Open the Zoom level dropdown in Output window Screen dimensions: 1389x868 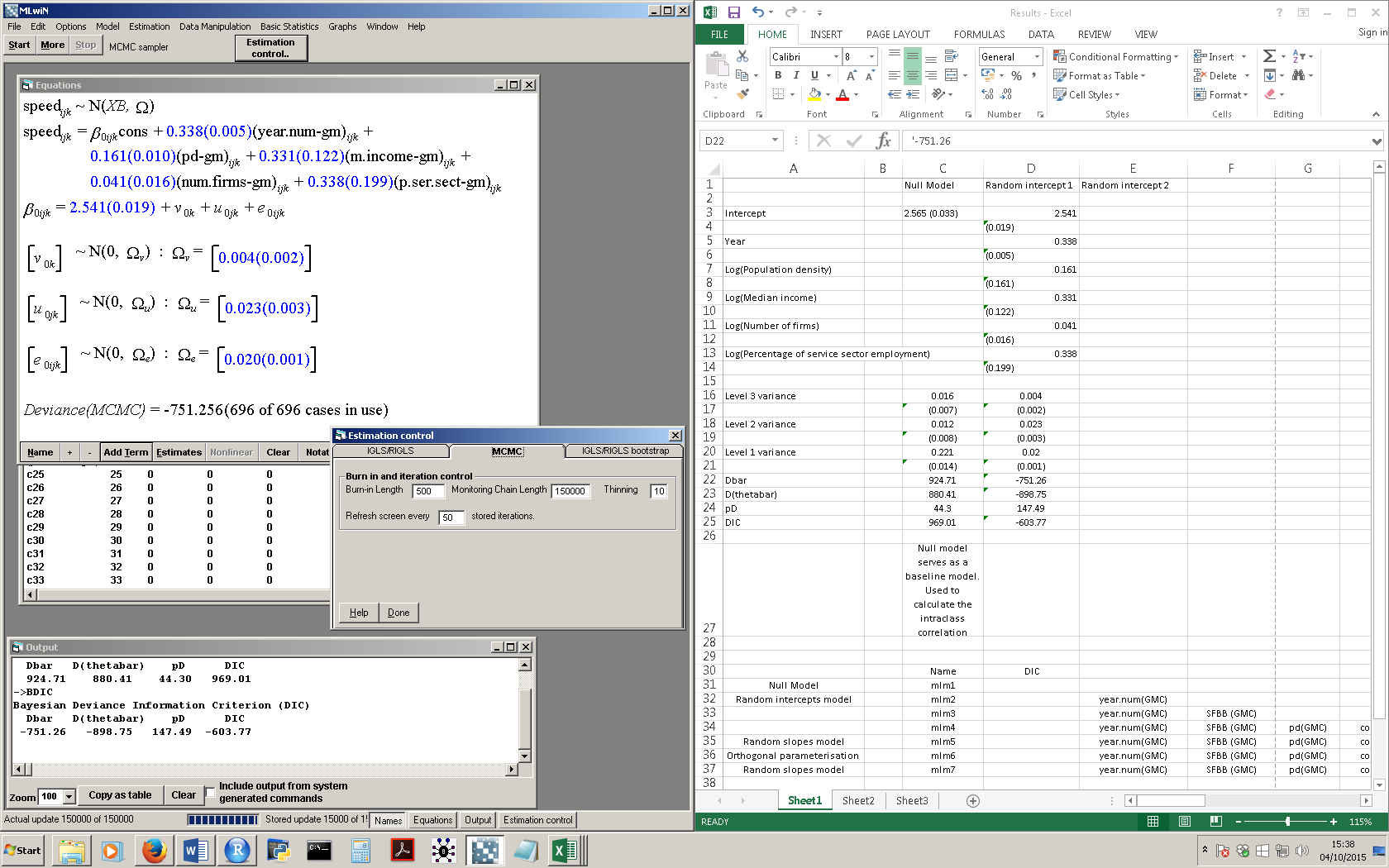click(69, 797)
